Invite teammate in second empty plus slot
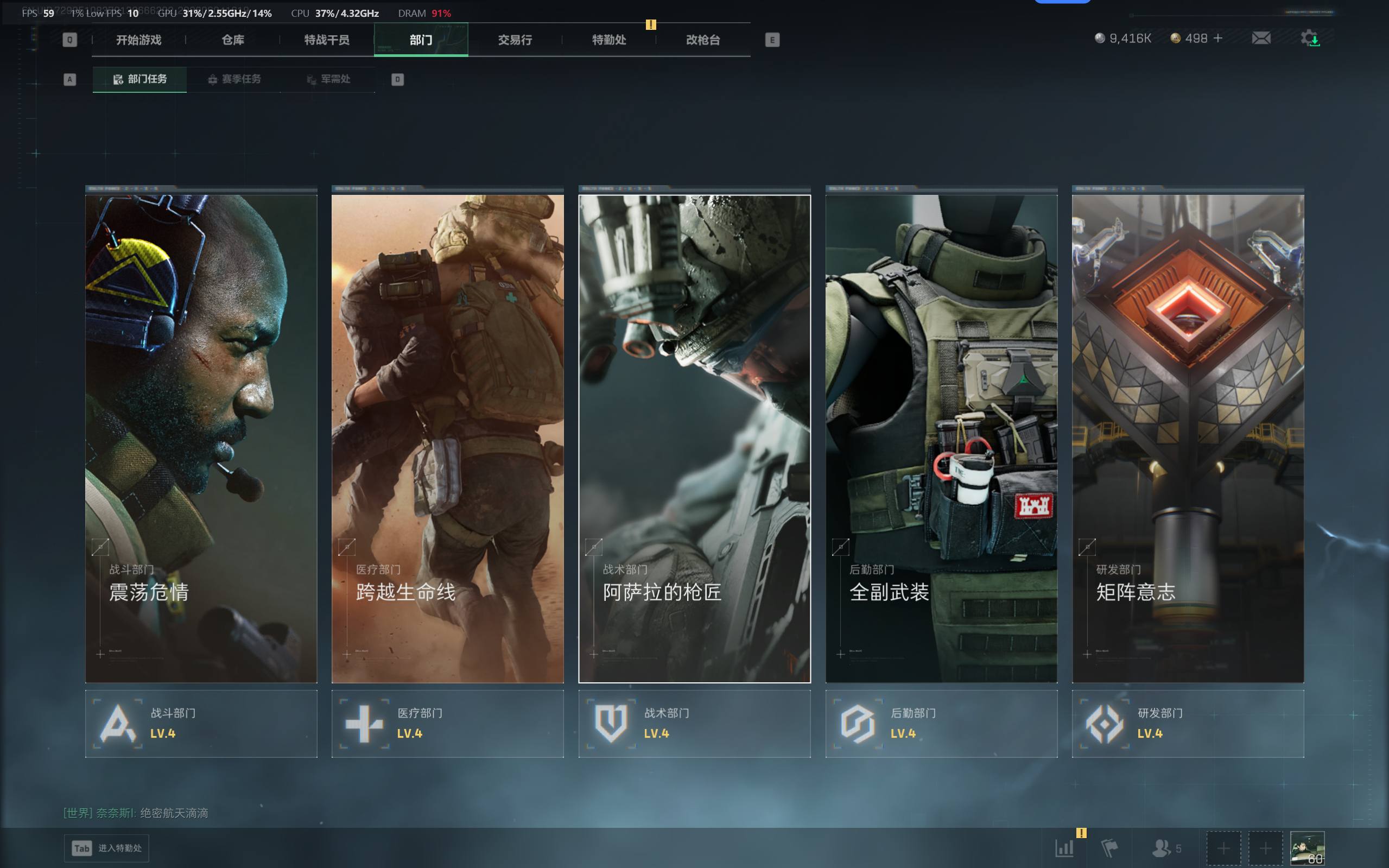Image resolution: width=1389 pixels, height=868 pixels. click(x=1265, y=848)
